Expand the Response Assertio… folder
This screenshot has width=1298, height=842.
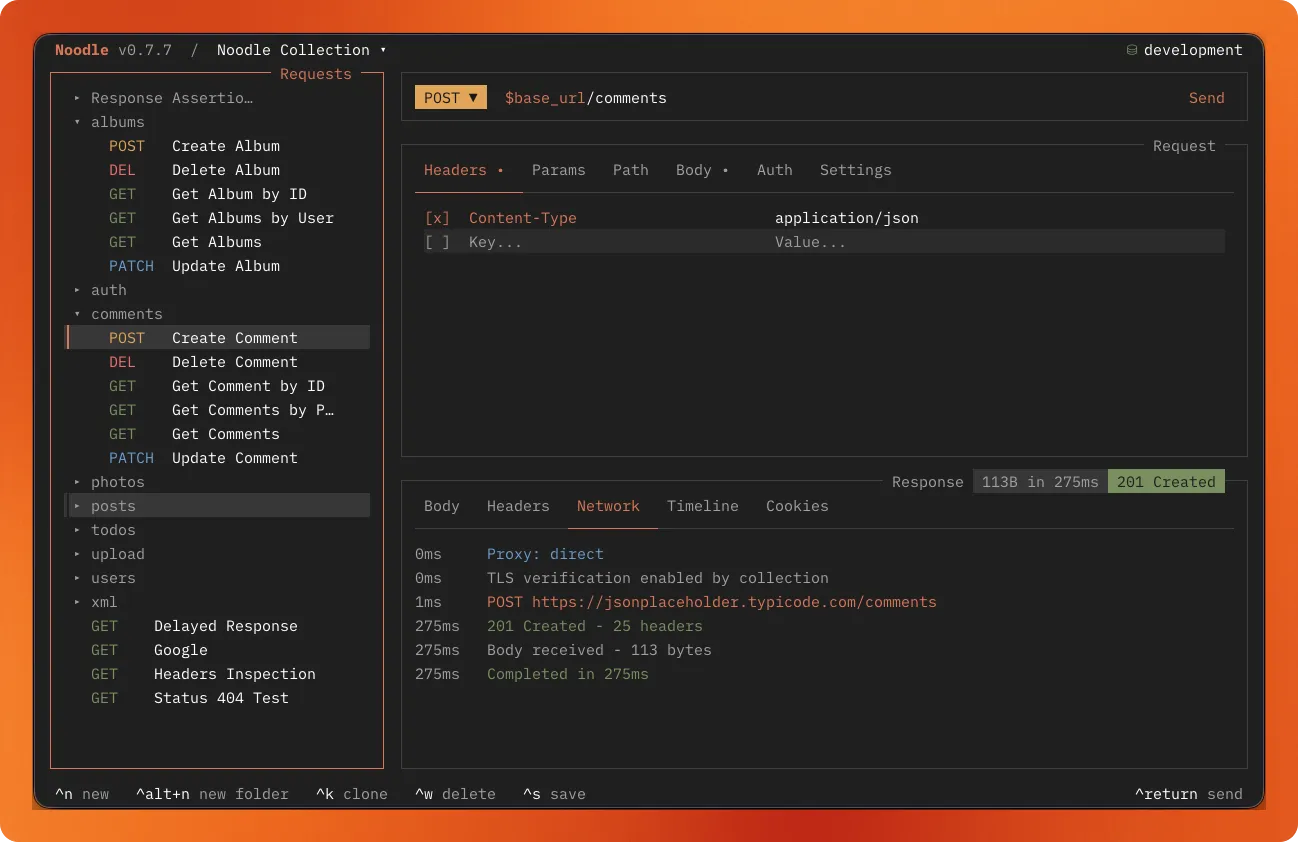click(x=163, y=98)
